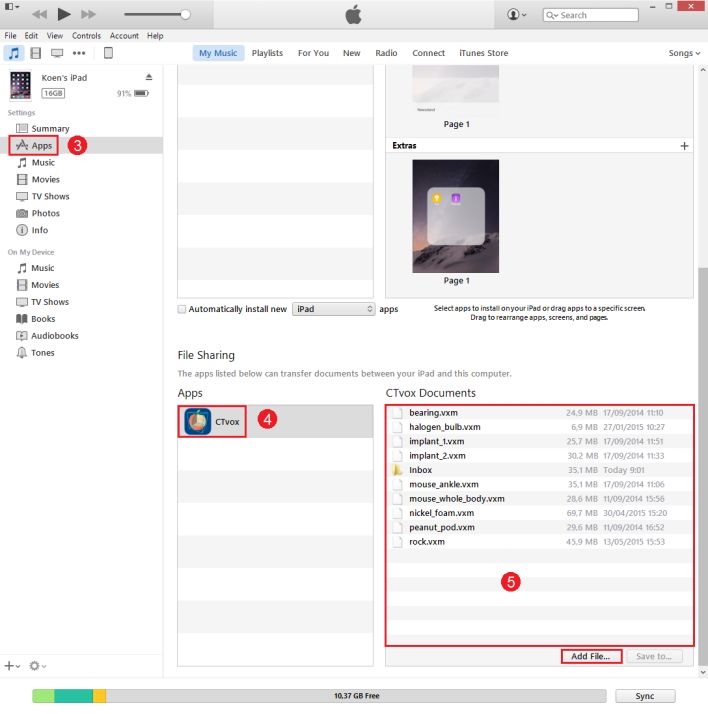Click the Add File... button

pos(591,656)
